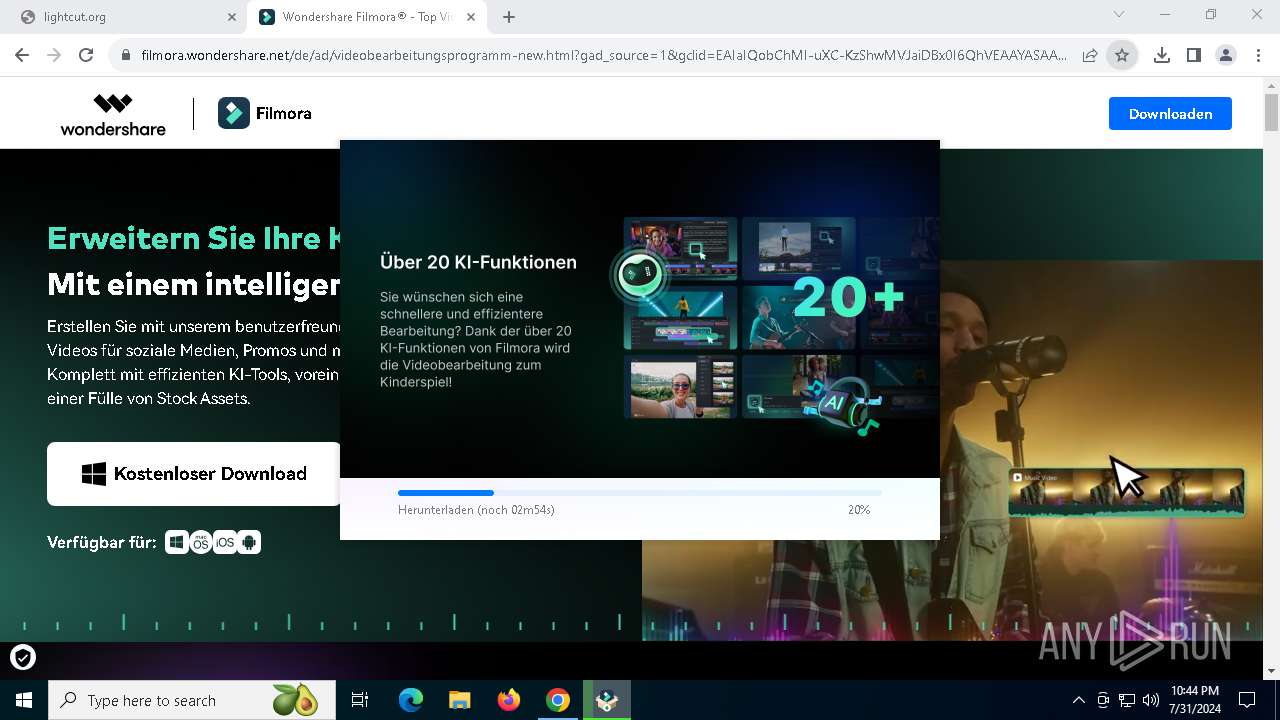The height and width of the screenshot is (720, 1280).
Task: Click Herunterladen remaining time text
Action: coord(476,510)
